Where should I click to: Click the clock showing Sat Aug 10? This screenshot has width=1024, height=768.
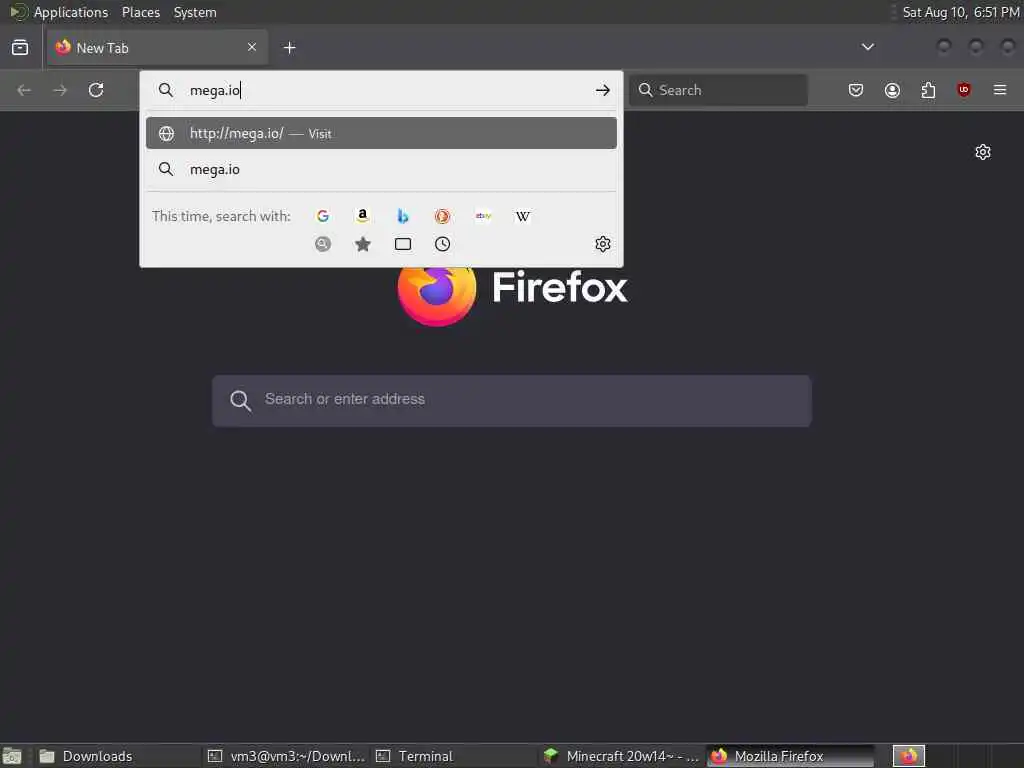960,12
